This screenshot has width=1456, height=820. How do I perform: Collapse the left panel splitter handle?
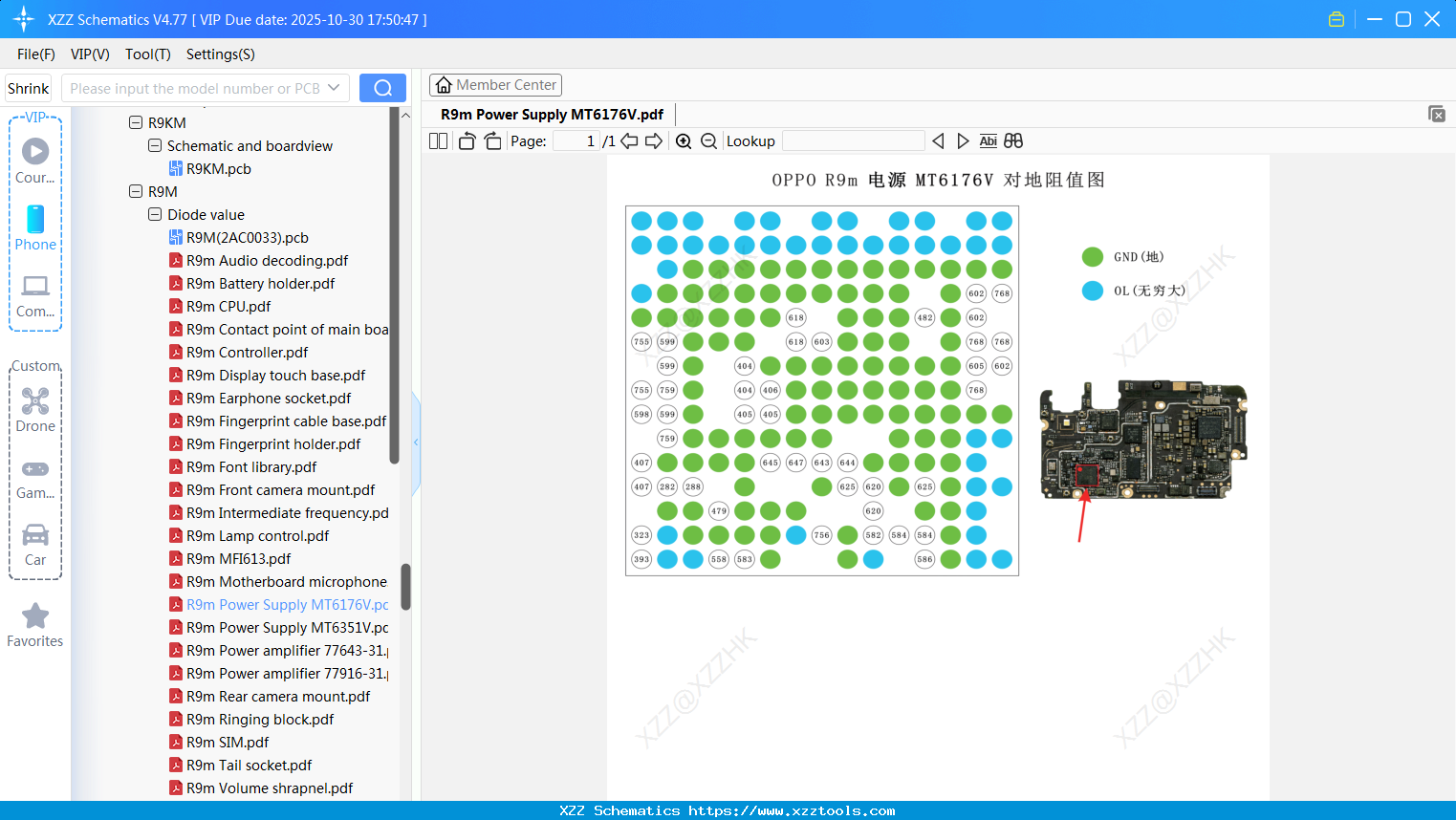tap(416, 442)
